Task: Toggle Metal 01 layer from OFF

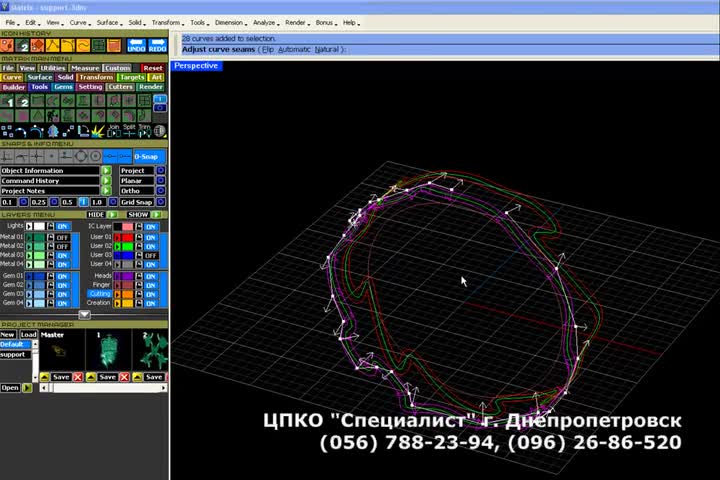Action: tap(62, 237)
